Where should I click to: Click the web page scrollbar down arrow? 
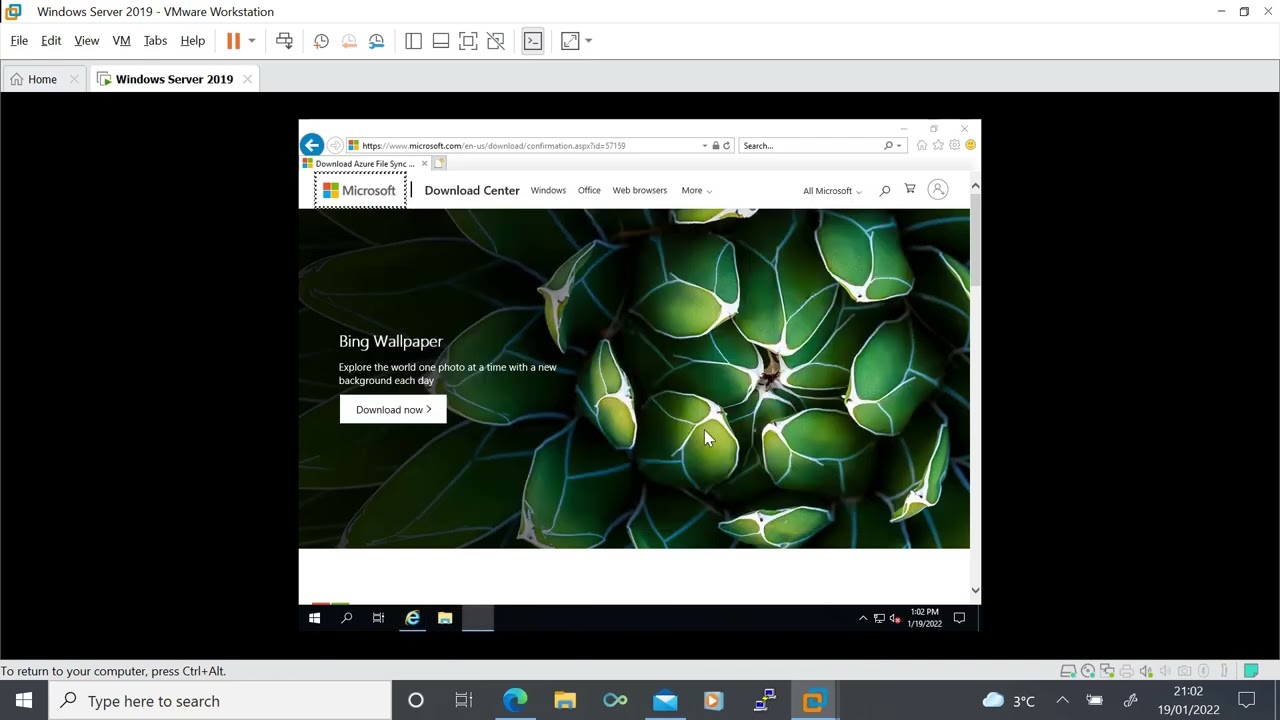[x=975, y=591]
